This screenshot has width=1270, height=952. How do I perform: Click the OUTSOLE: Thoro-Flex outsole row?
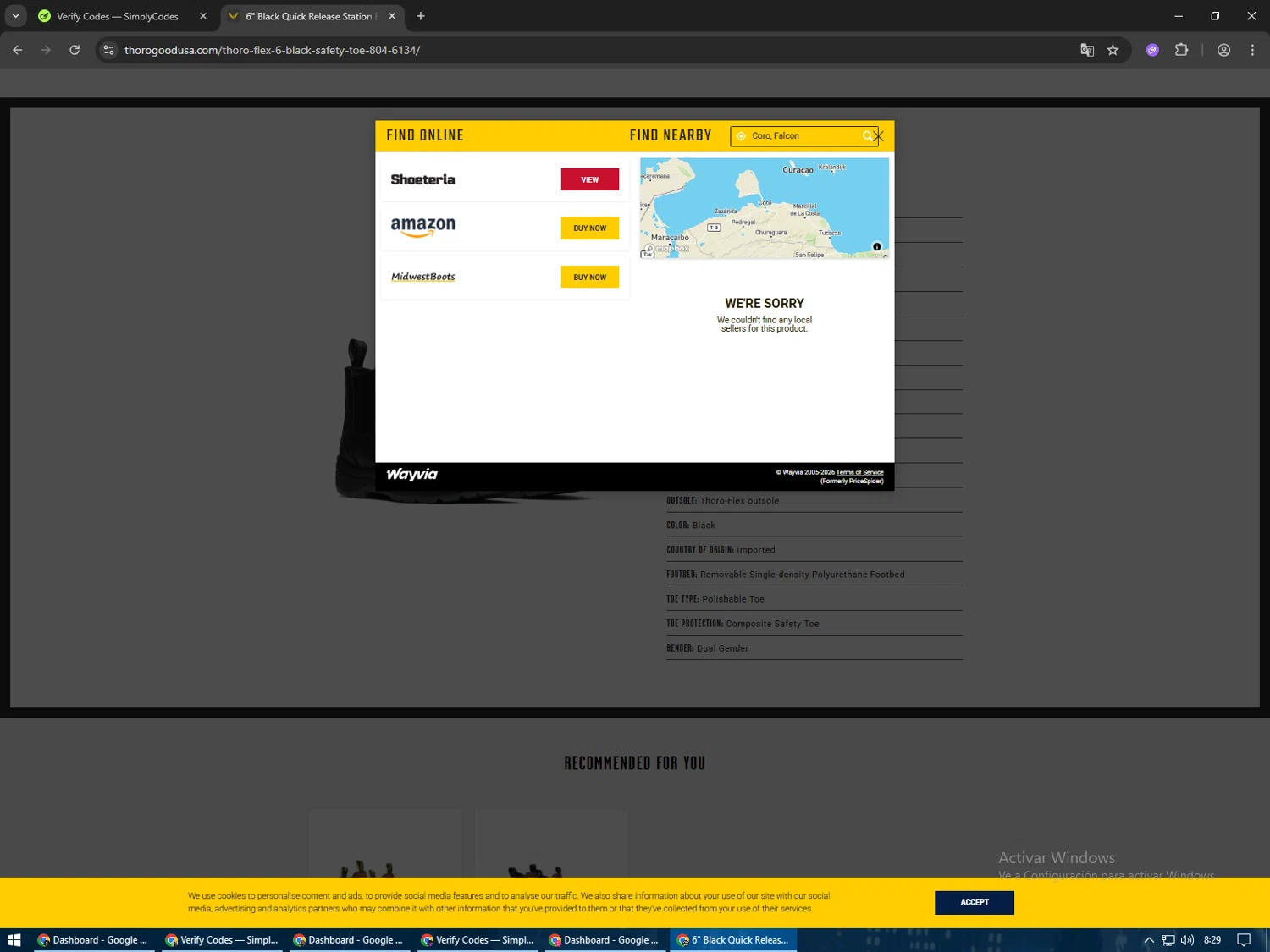[x=814, y=501]
